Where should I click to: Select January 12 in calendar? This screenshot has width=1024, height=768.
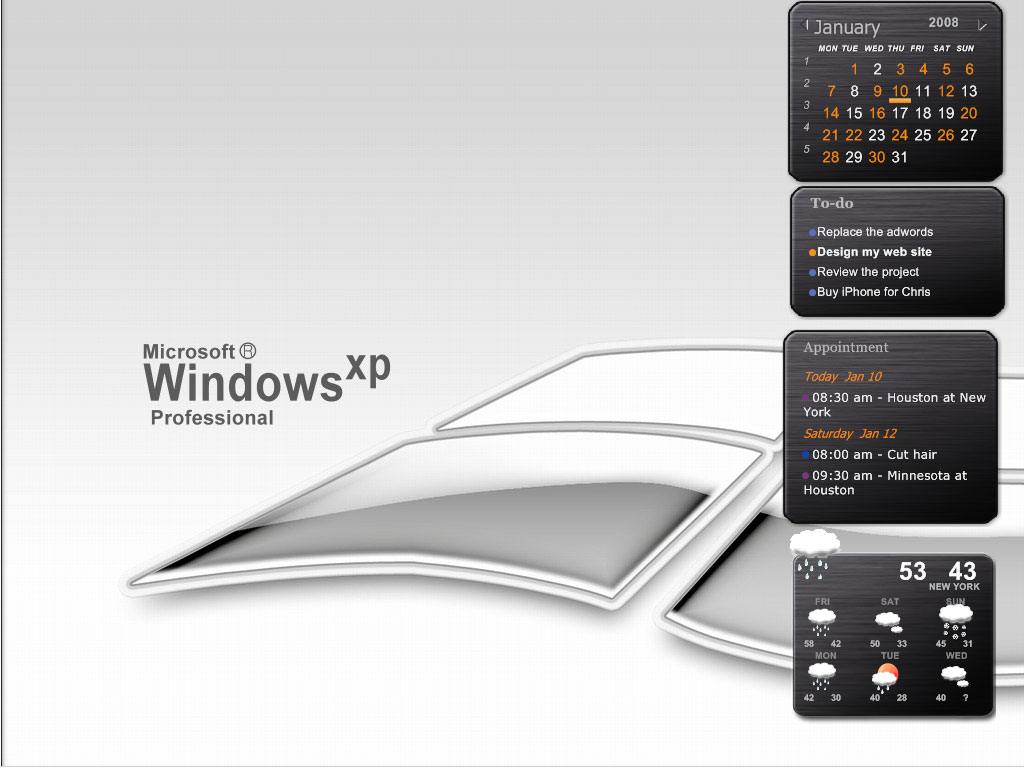tap(946, 91)
